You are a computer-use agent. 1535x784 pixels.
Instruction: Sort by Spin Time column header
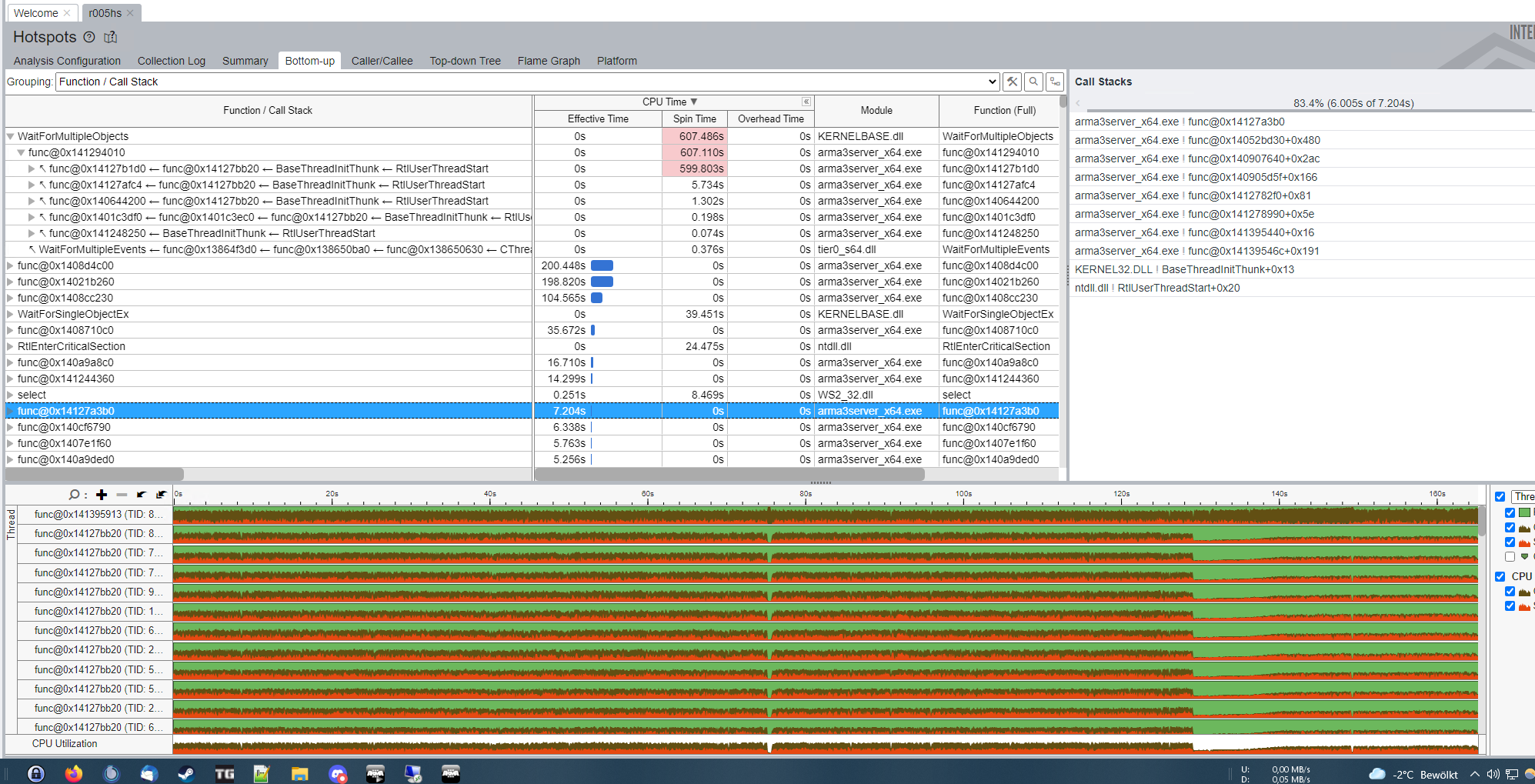pos(695,118)
